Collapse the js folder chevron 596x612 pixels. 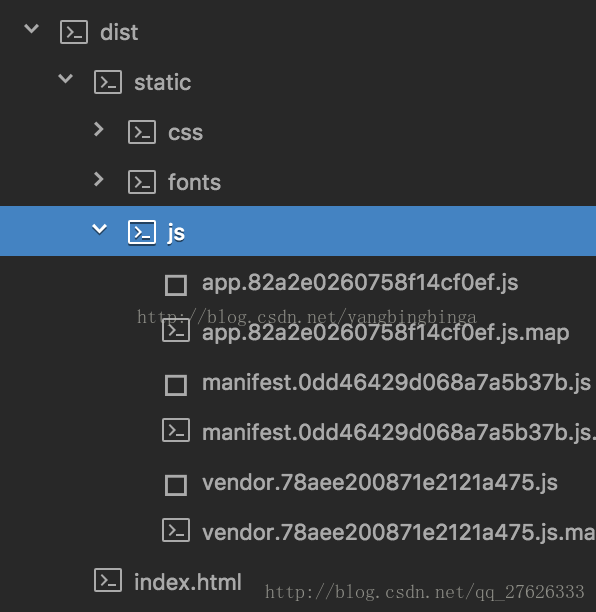[x=100, y=229]
